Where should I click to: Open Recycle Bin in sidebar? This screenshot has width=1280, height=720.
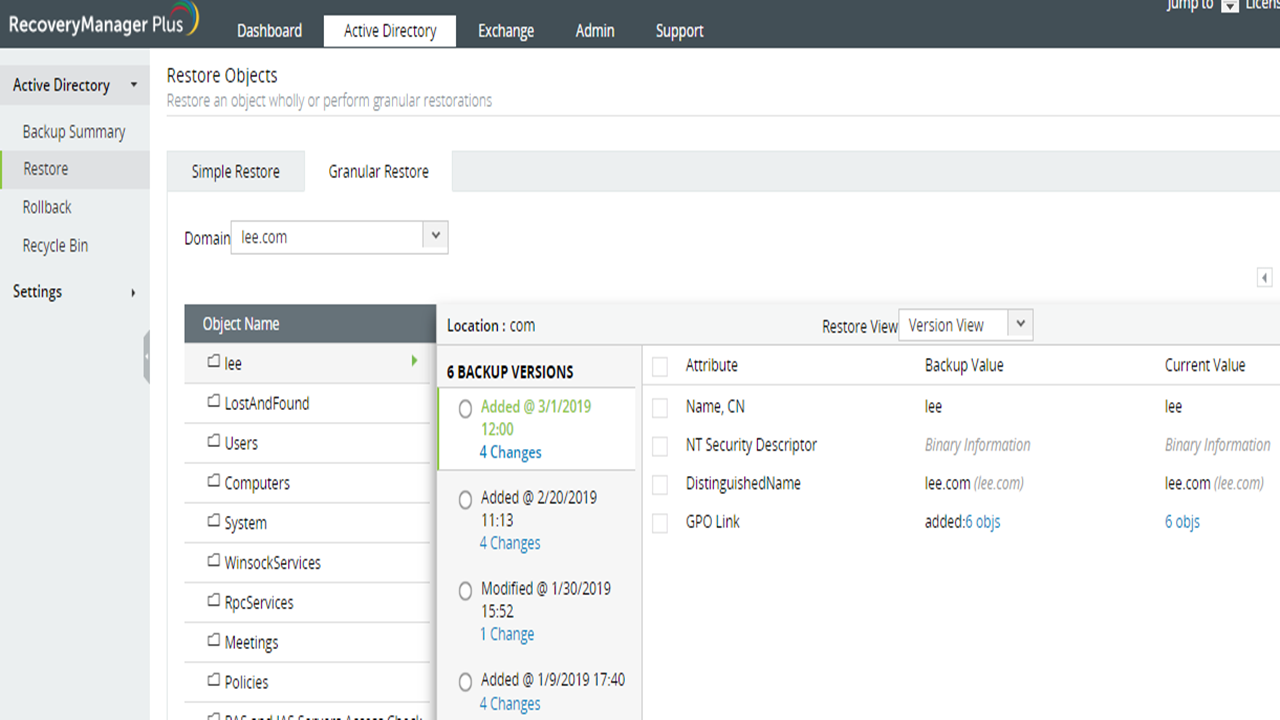(x=55, y=246)
